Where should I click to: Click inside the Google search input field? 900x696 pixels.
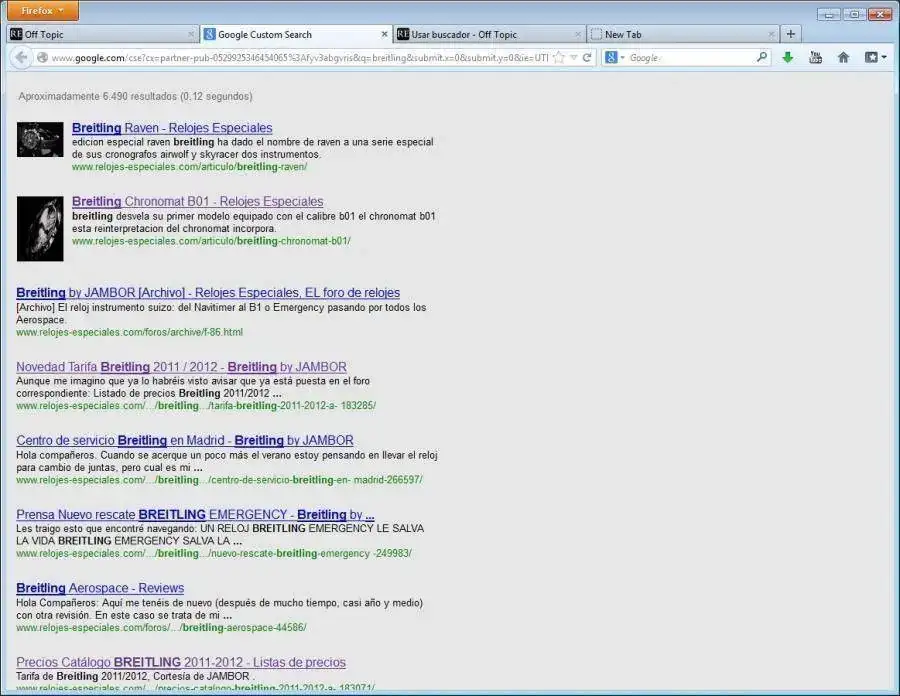[x=690, y=58]
